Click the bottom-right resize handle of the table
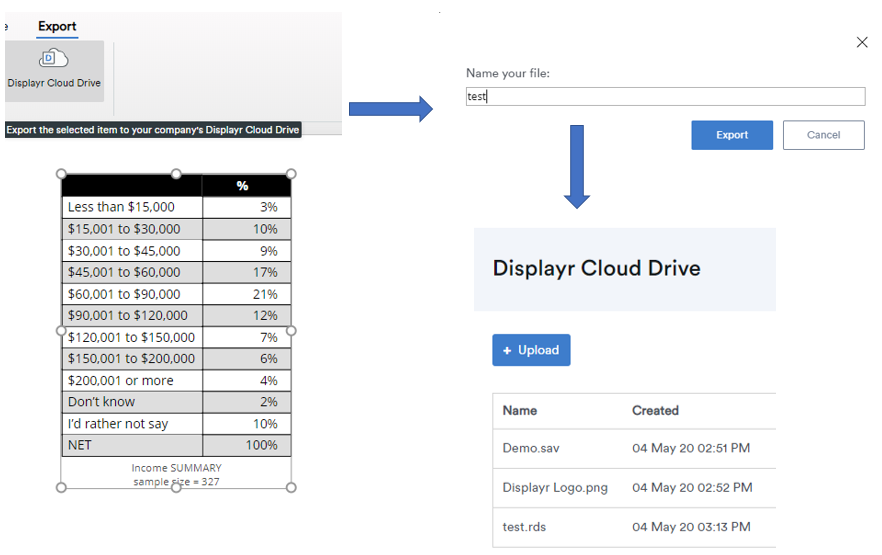 291,488
